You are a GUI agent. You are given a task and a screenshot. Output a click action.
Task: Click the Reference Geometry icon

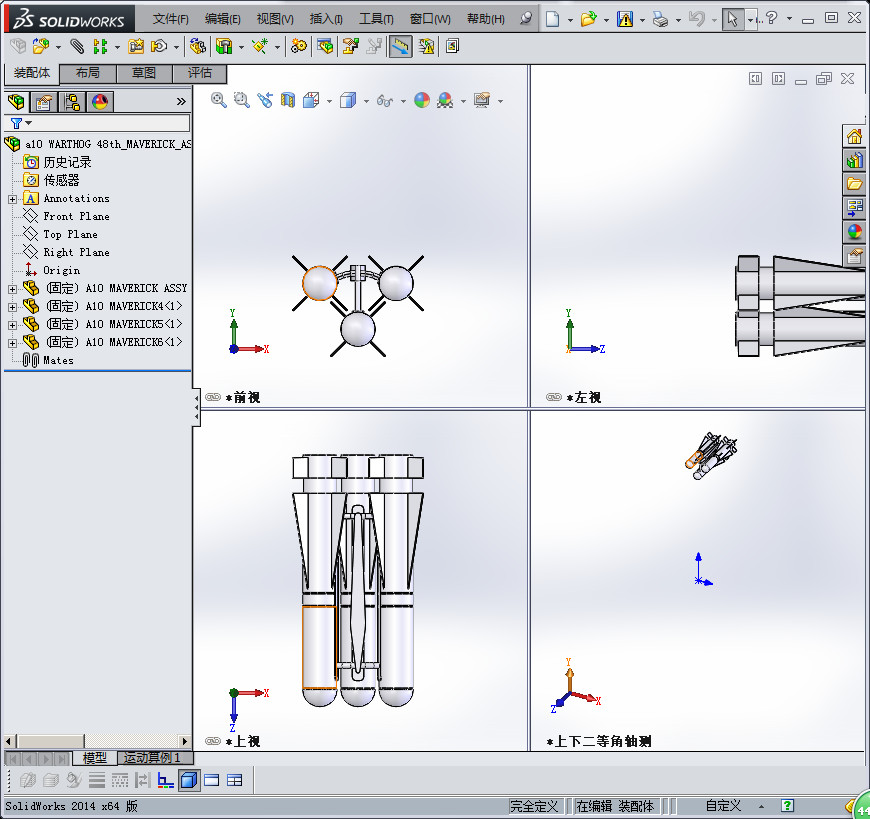(x=259, y=46)
